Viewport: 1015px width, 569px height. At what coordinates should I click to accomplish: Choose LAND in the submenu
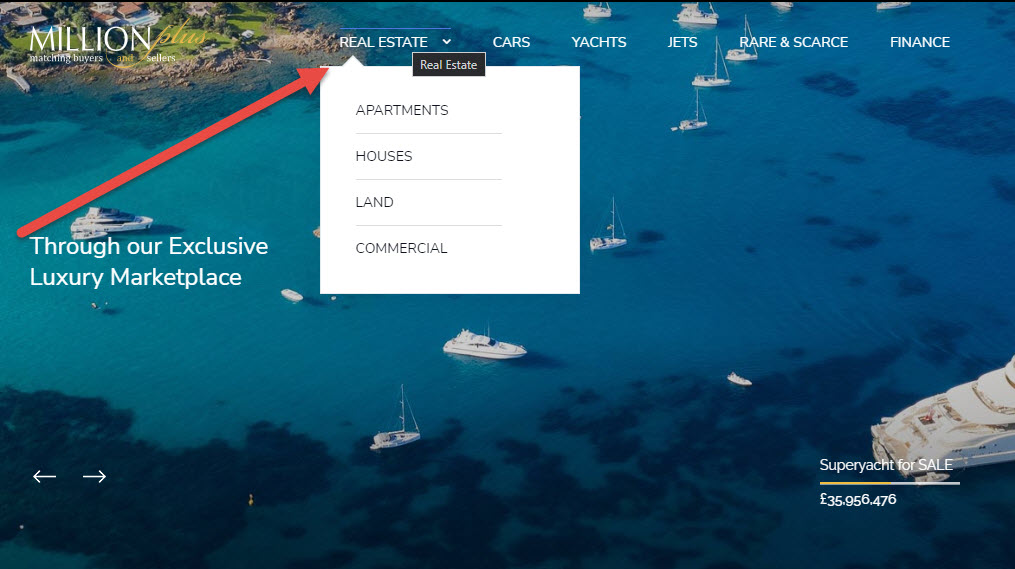374,202
